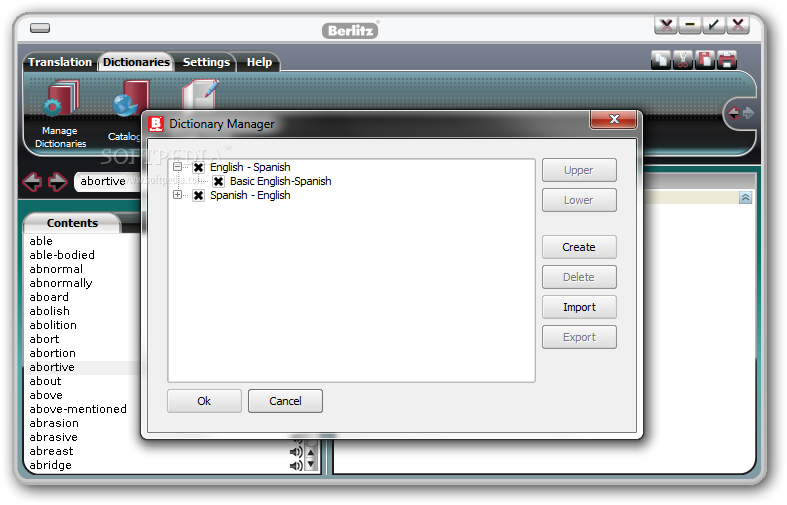Screen dimensions: 787x505
Task: Click the Catalog globe book icon
Action: pos(128,98)
